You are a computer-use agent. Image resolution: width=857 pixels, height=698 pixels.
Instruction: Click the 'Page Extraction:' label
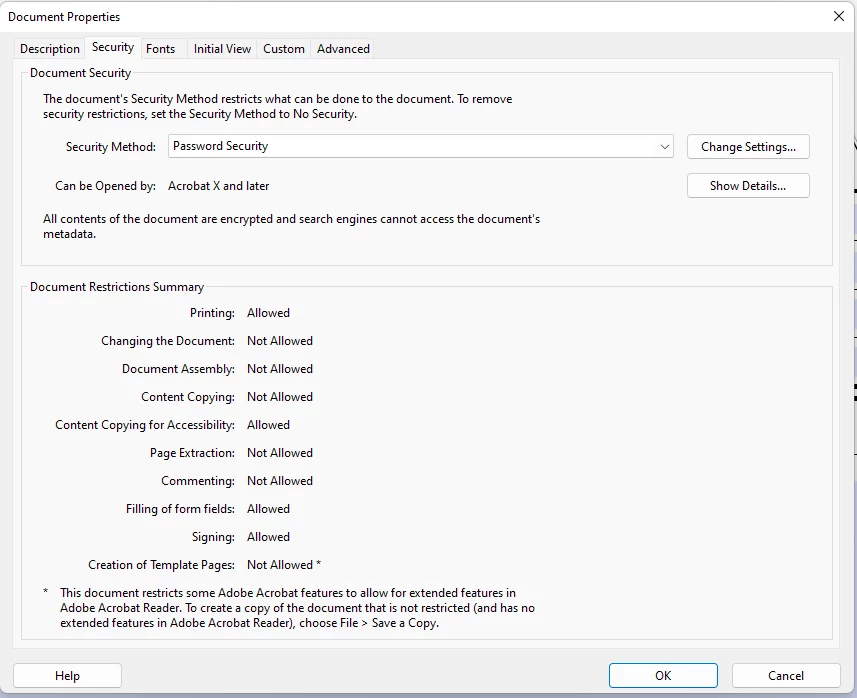[x=192, y=453]
